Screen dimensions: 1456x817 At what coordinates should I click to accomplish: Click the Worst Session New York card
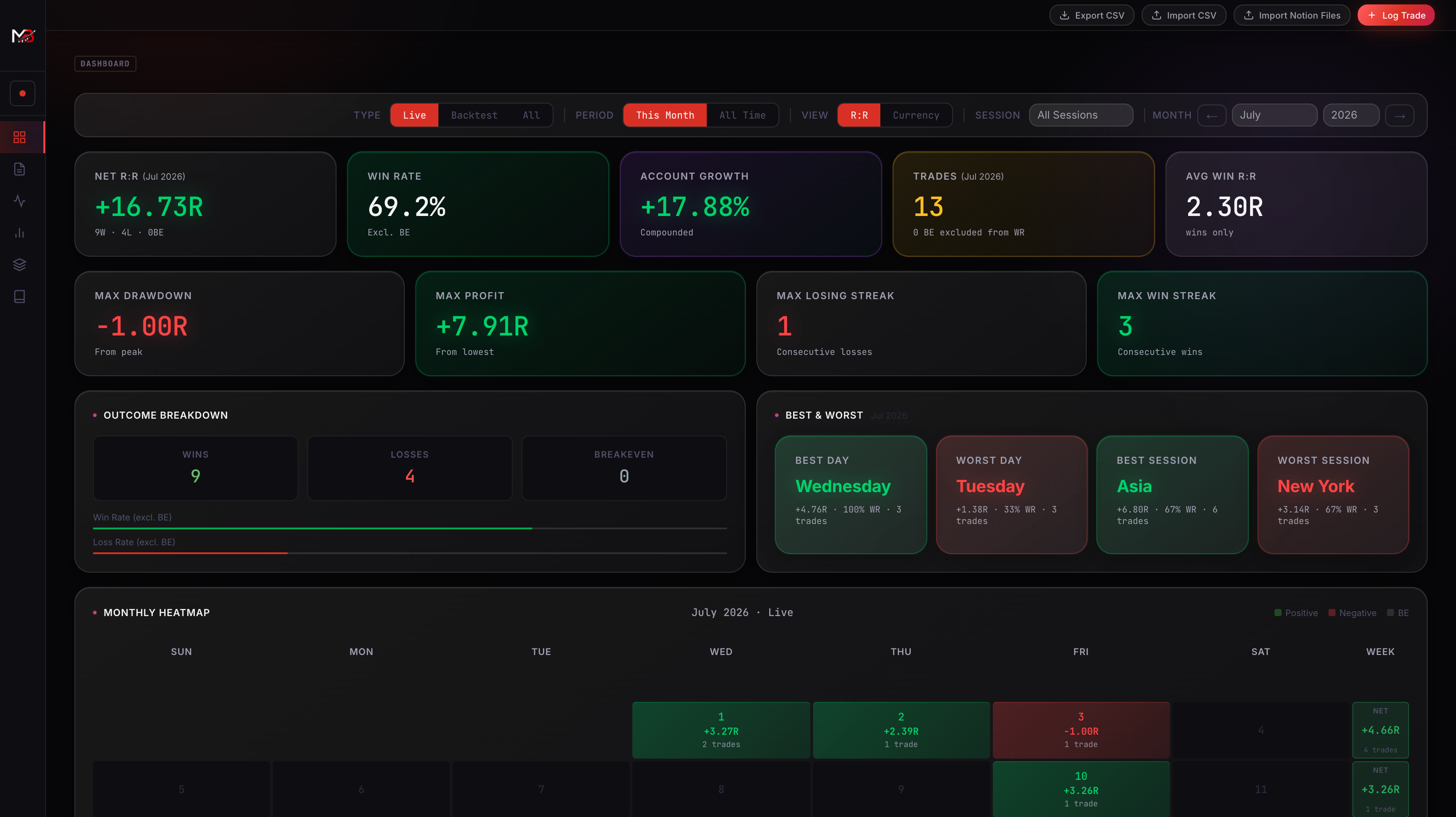point(1333,494)
